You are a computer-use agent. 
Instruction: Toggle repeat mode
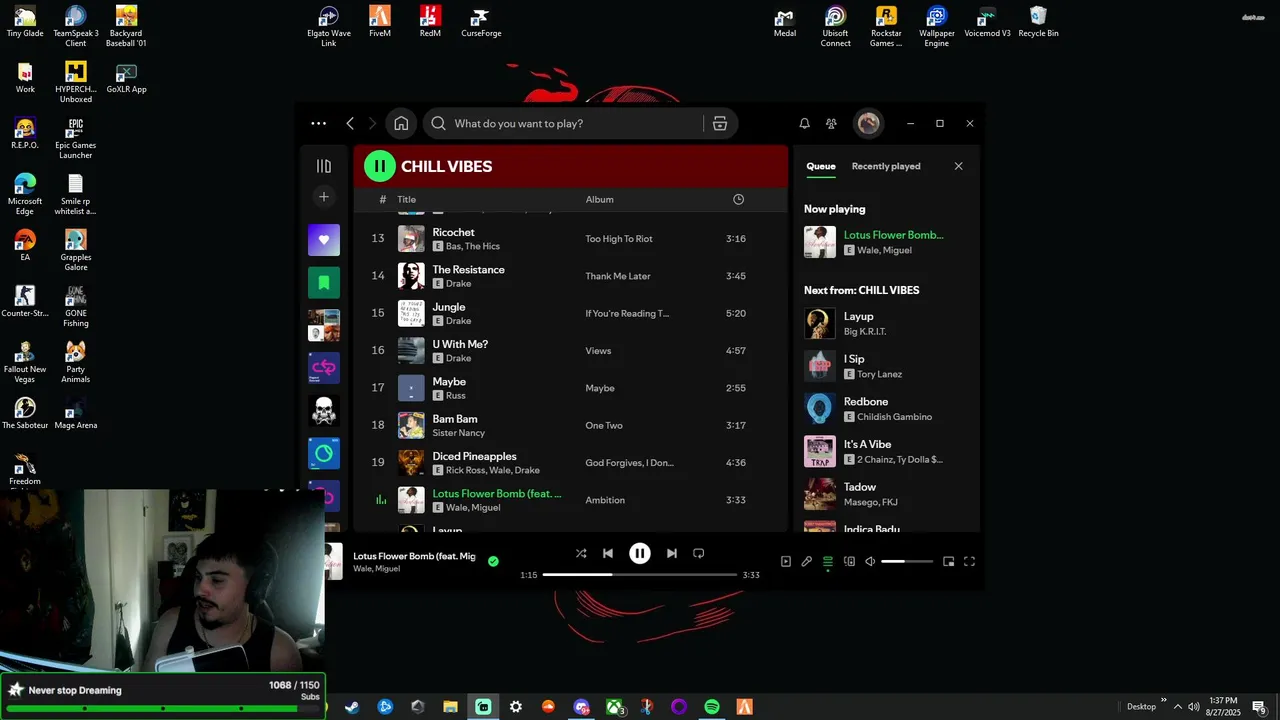699,553
